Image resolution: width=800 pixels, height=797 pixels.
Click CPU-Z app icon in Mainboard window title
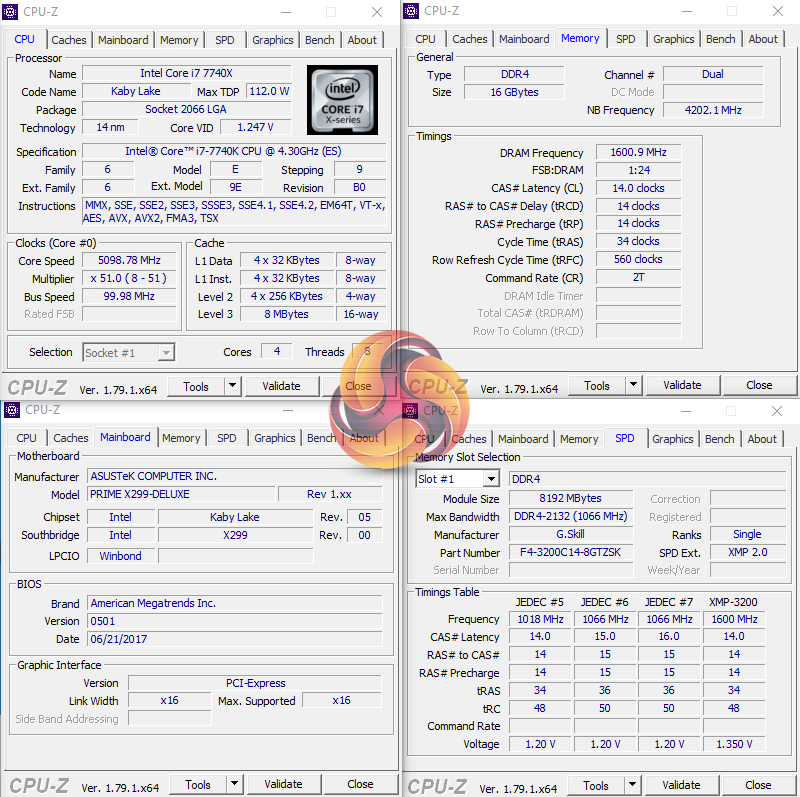pos(12,410)
